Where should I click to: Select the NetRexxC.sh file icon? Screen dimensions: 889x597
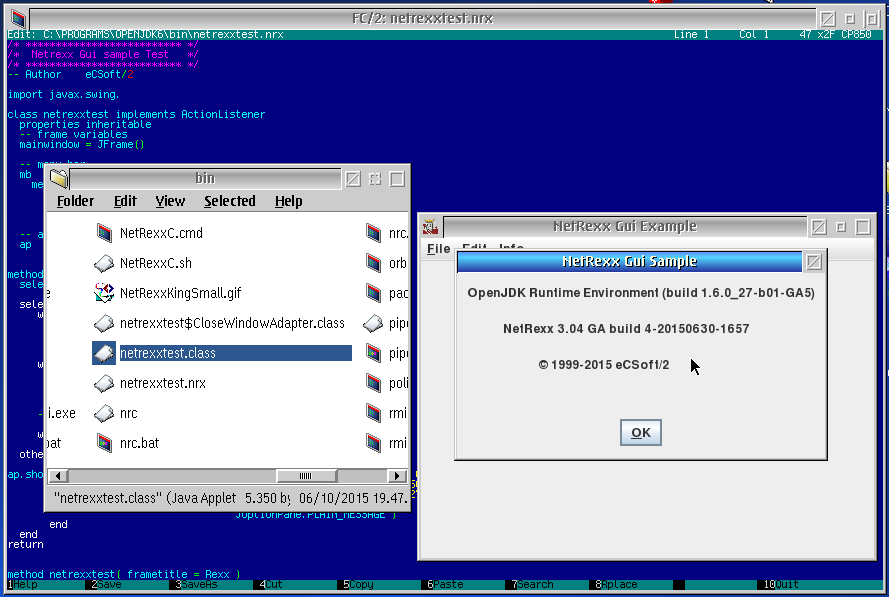104,263
